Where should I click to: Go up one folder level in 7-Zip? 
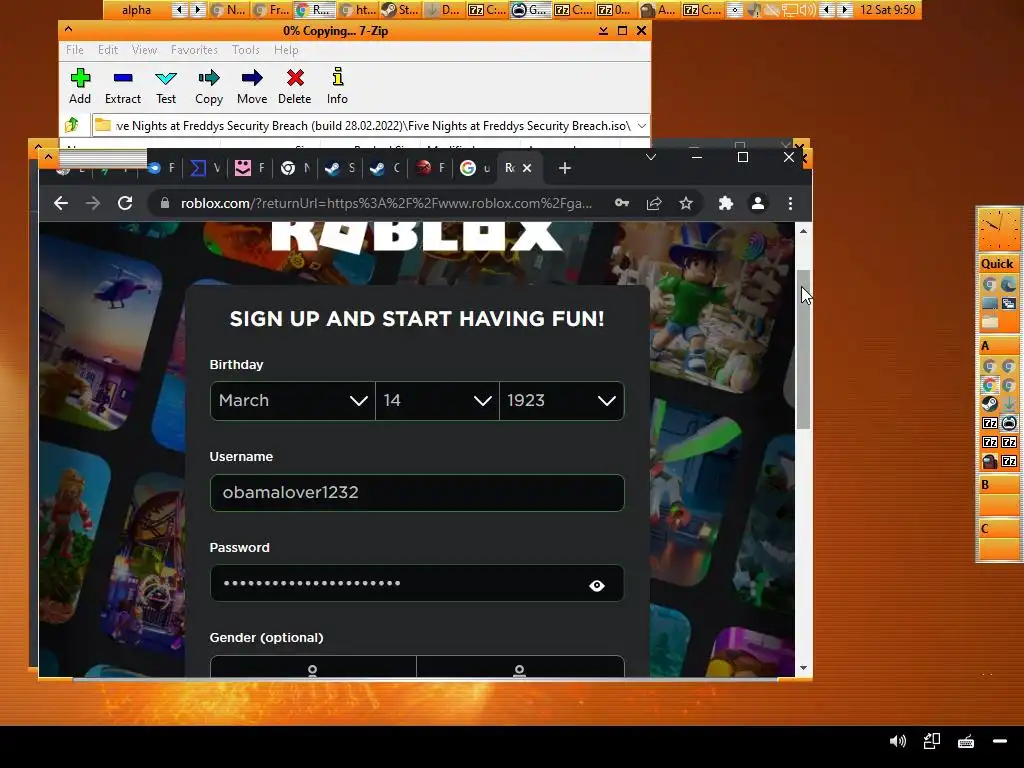pyautogui.click(x=72, y=125)
